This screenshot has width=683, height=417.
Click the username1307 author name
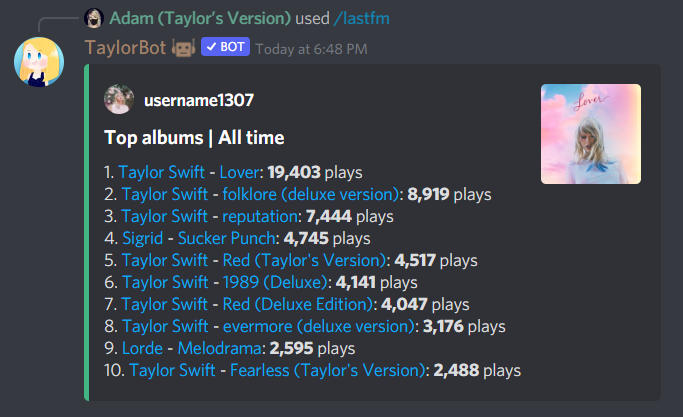tap(199, 100)
